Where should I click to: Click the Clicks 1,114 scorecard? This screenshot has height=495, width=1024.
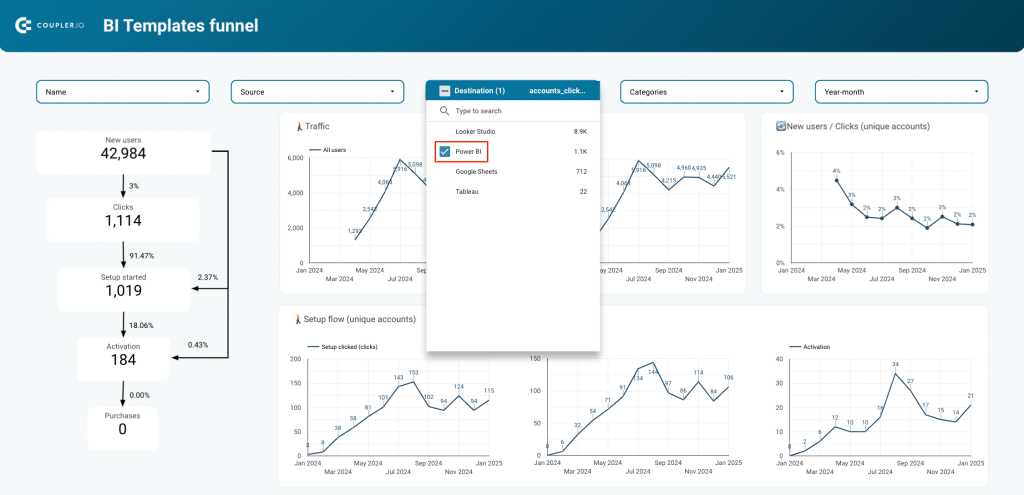click(x=123, y=219)
